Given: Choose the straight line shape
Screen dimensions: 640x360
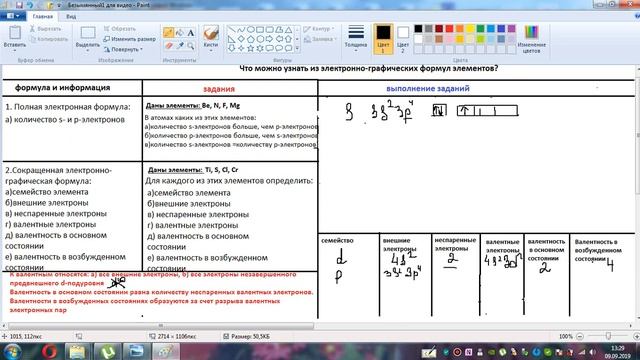Looking at the screenshot, I should click(x=231, y=30).
